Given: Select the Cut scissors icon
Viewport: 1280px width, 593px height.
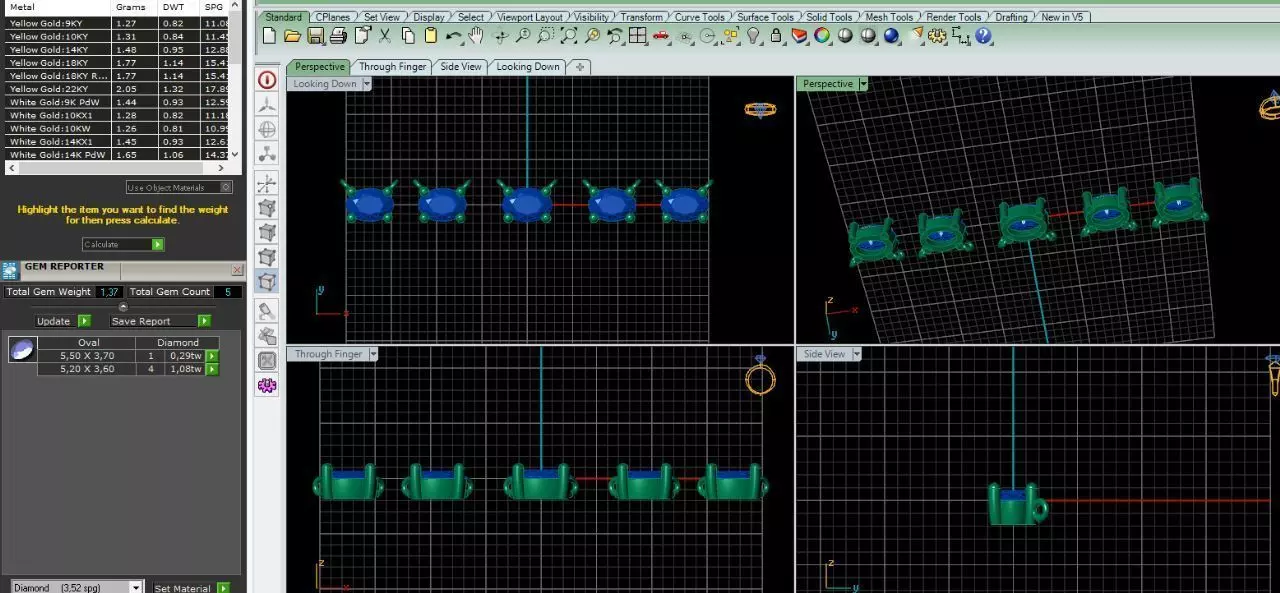Looking at the screenshot, I should 385,36.
